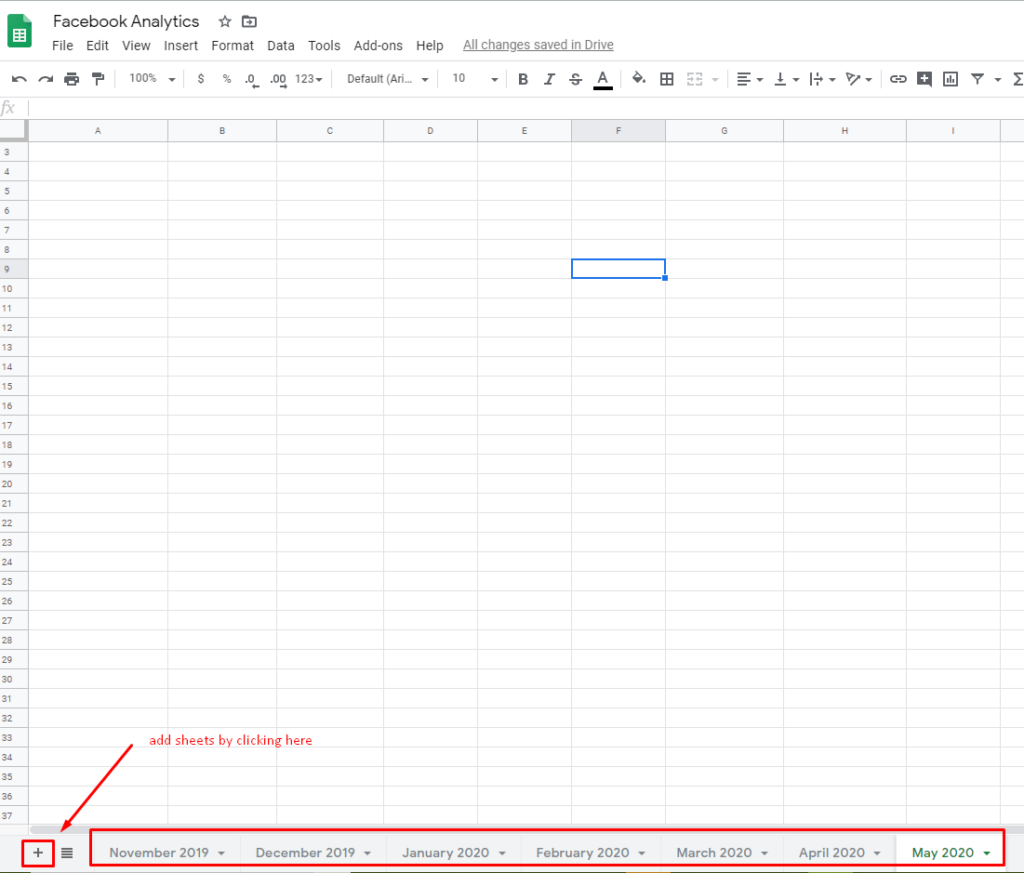Image resolution: width=1024 pixels, height=873 pixels.
Task: Open the text color picker
Action: [x=601, y=79]
